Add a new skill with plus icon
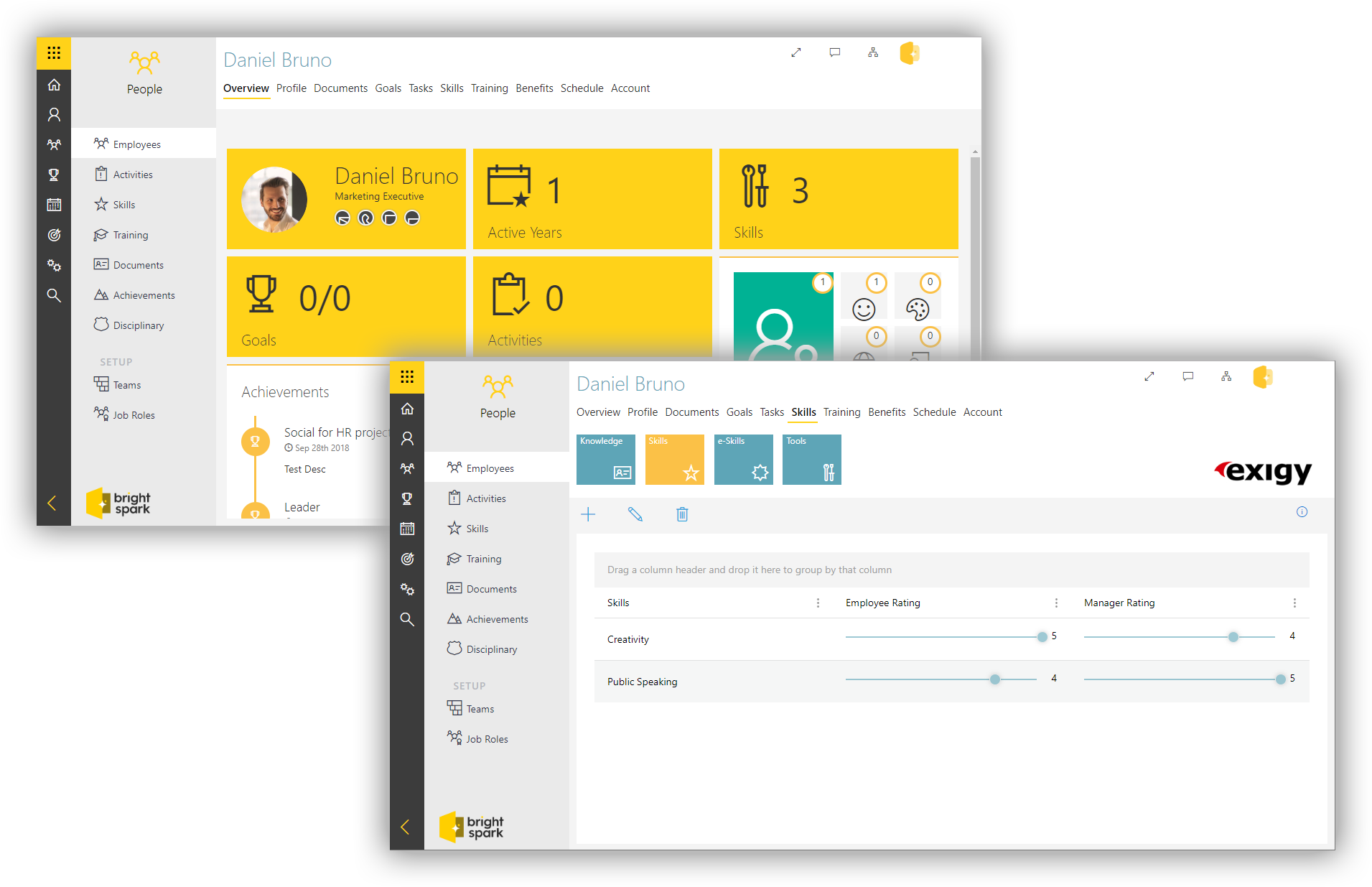This screenshot has width=1372, height=887. (588, 514)
